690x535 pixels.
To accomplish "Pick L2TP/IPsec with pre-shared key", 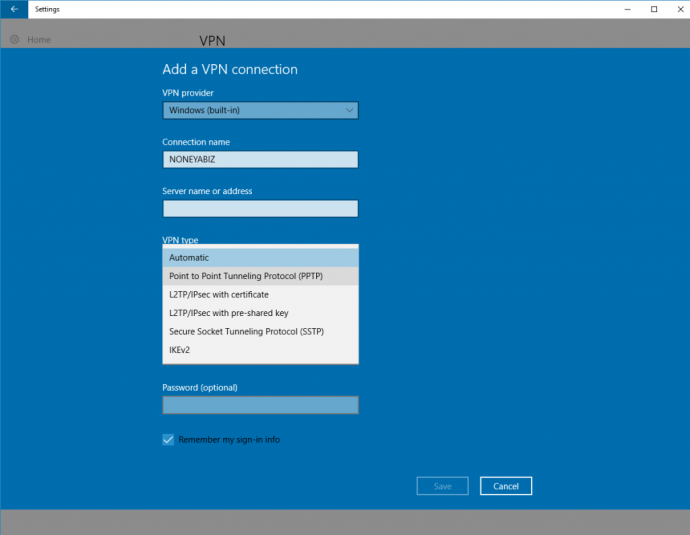I will pos(260,313).
